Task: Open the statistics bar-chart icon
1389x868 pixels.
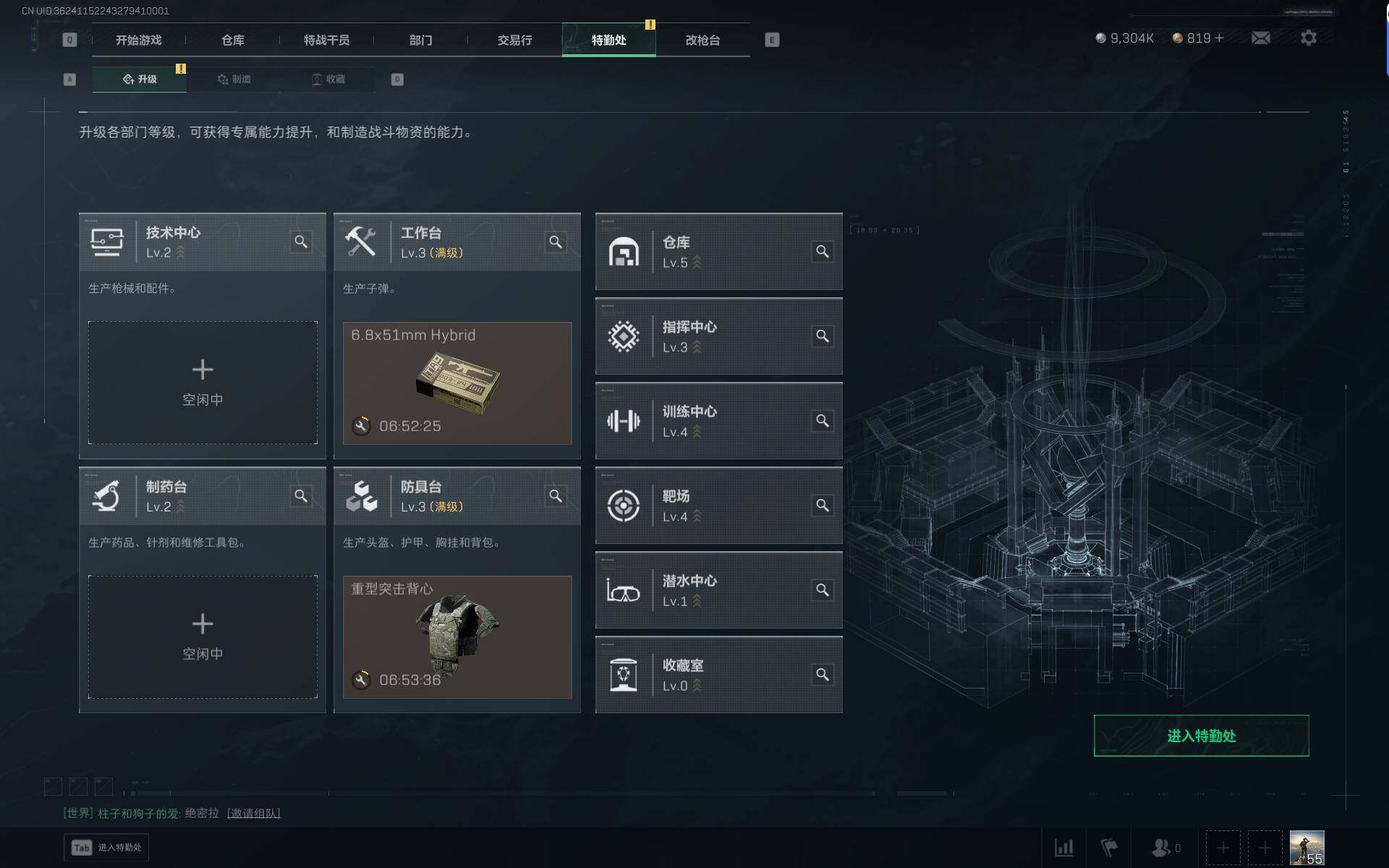Action: (x=1063, y=847)
